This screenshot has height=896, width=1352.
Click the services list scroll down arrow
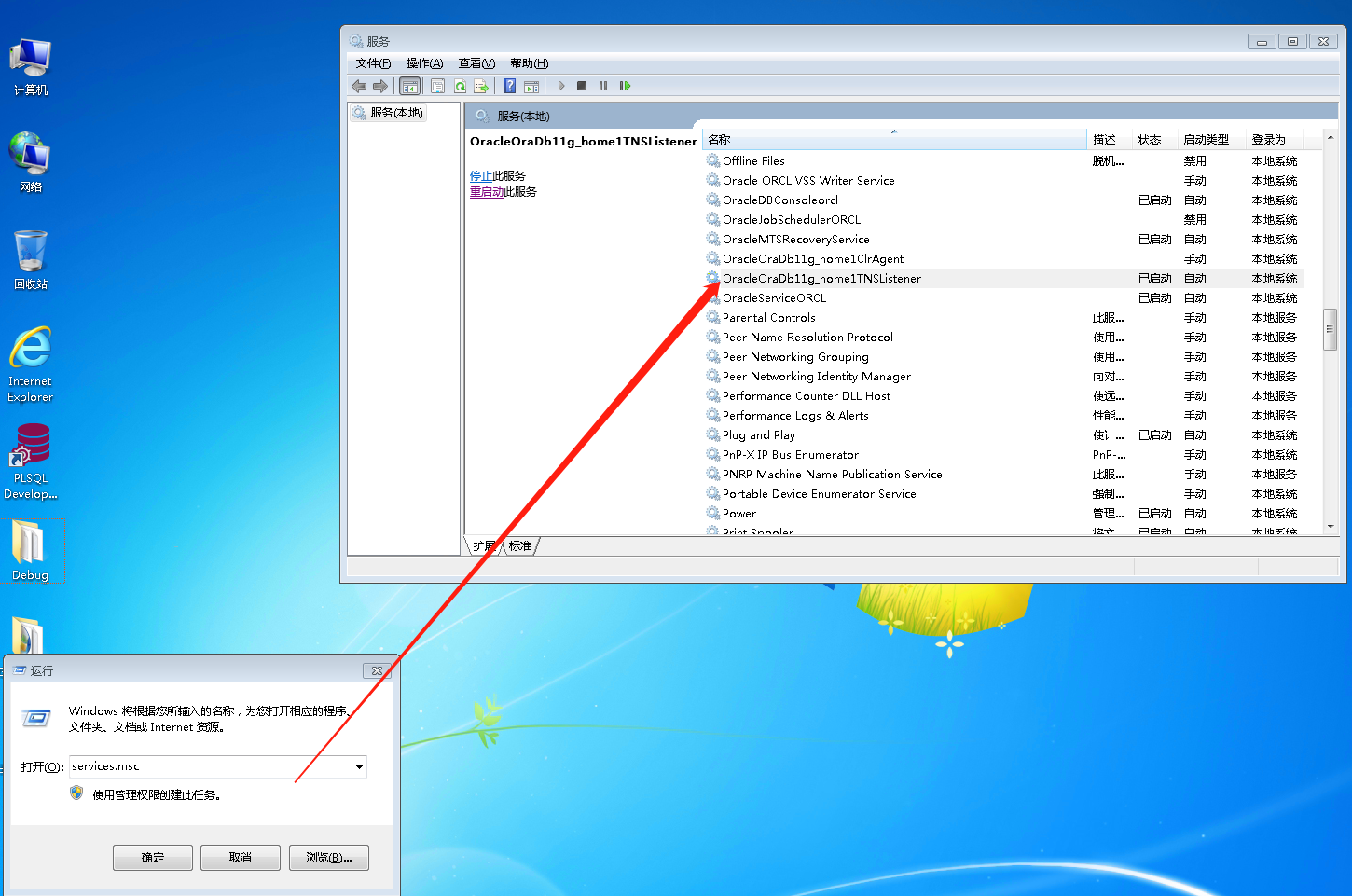pyautogui.click(x=1331, y=527)
